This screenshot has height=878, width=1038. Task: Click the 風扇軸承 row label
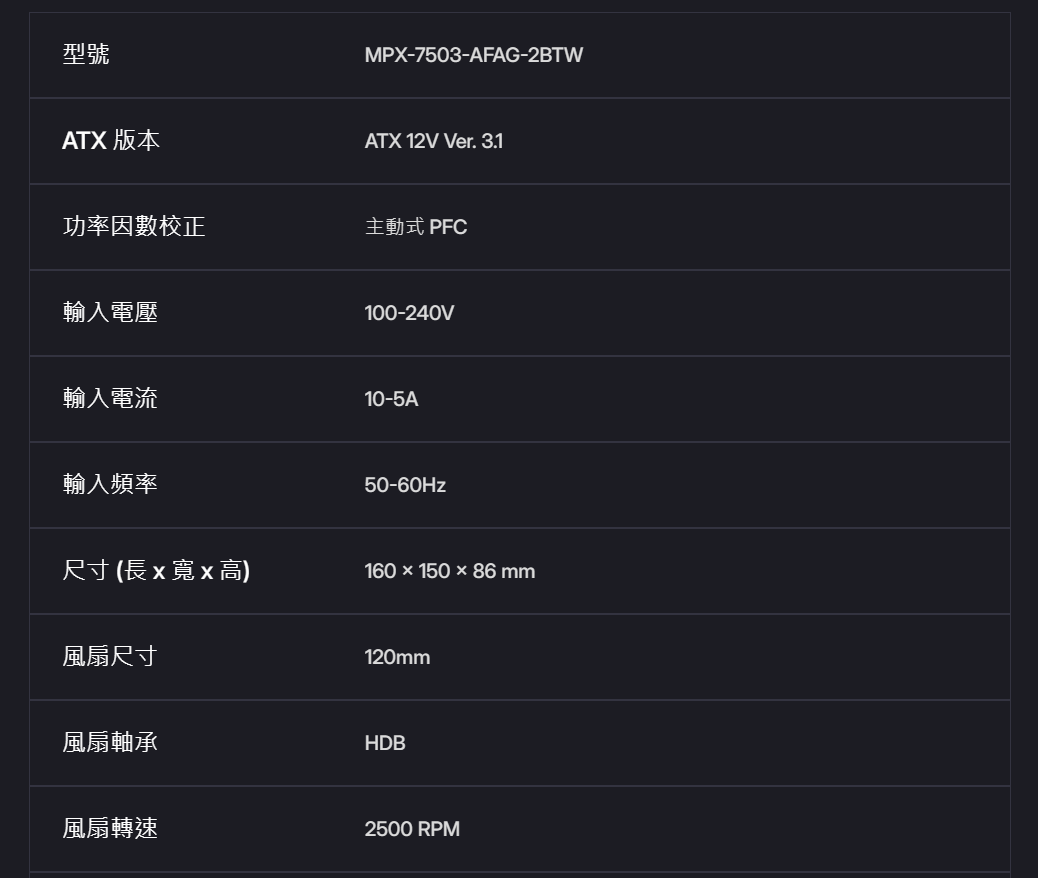pos(110,743)
